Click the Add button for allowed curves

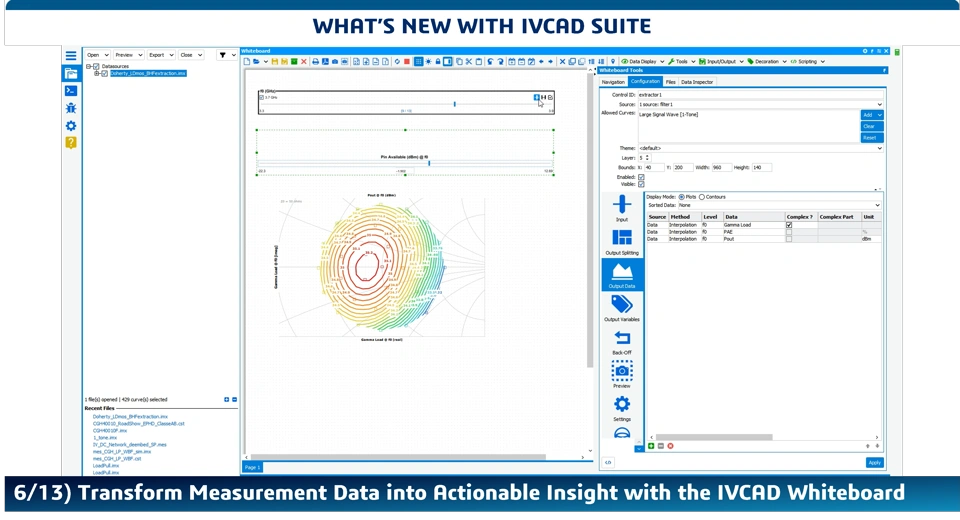coord(871,115)
